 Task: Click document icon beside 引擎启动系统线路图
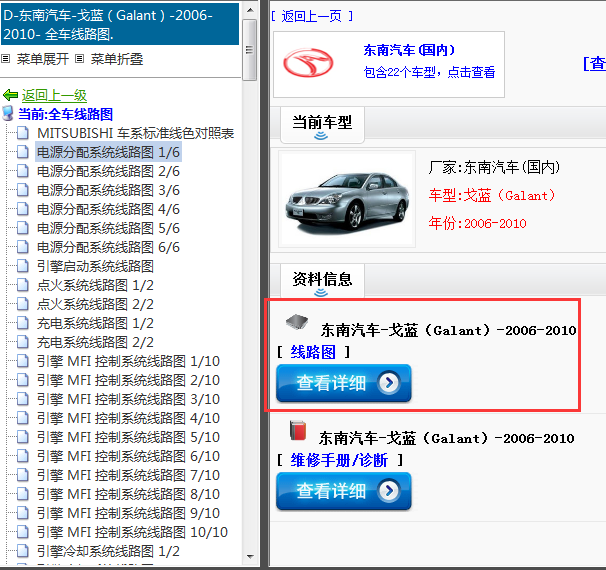click(x=23, y=266)
